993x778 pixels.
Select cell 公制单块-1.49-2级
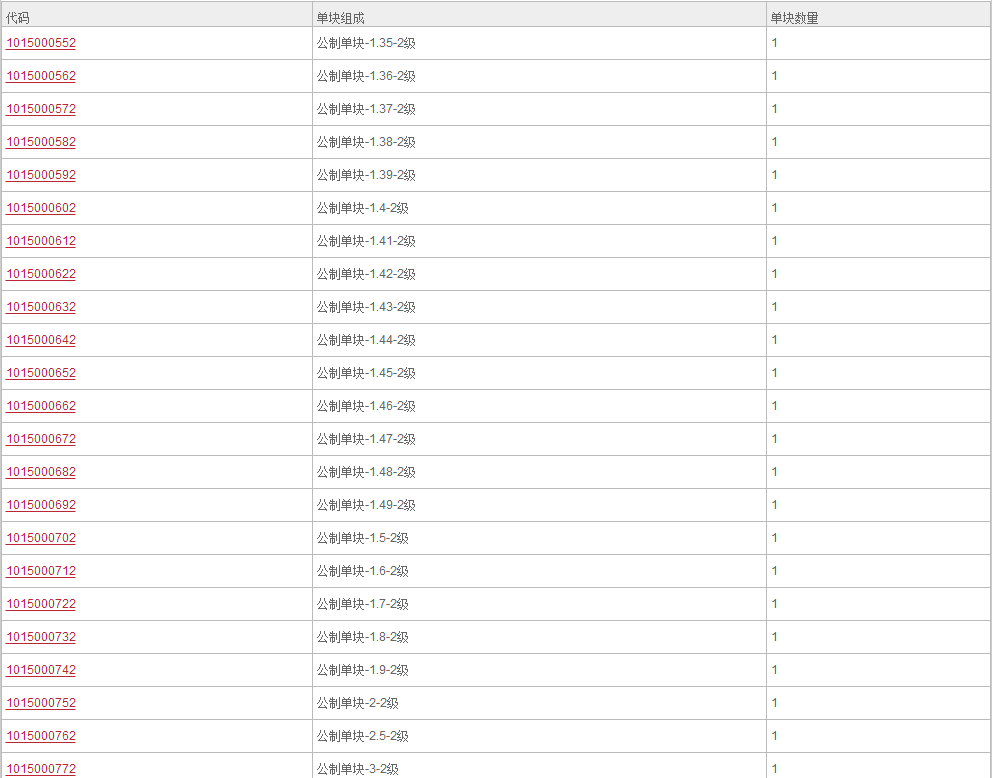point(539,505)
